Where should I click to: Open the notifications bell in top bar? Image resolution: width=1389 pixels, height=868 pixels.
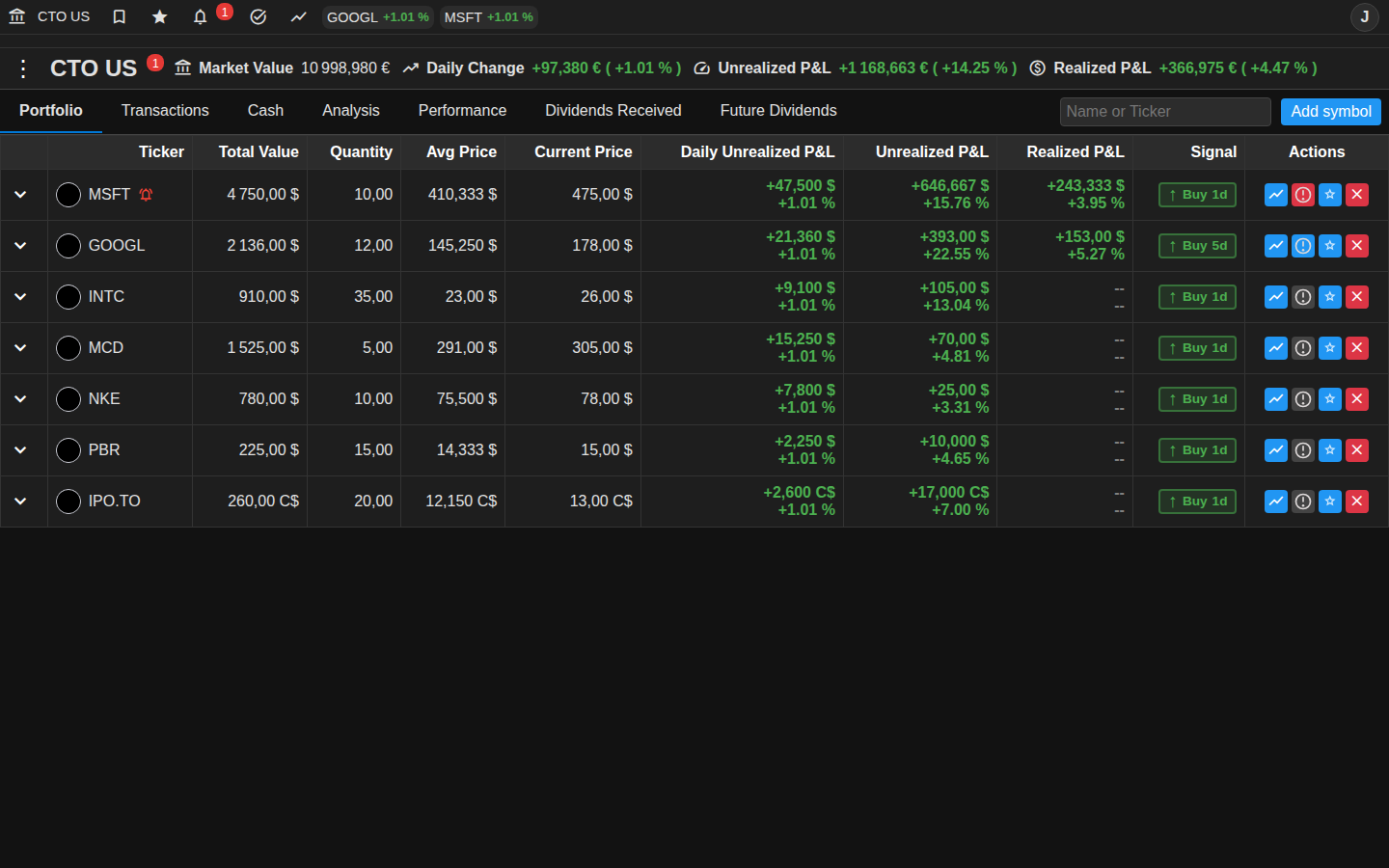pos(200,17)
